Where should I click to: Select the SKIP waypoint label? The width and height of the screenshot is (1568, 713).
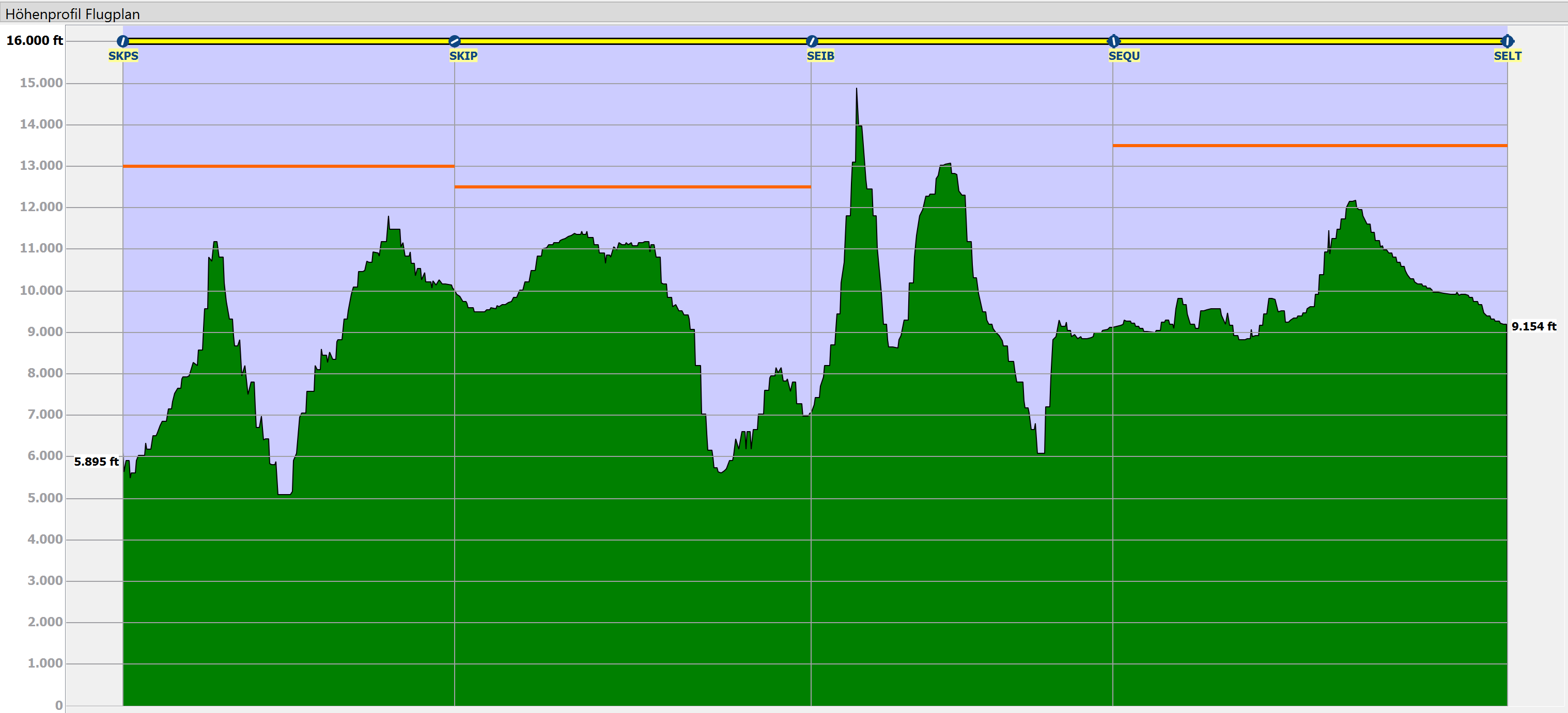pos(463,56)
